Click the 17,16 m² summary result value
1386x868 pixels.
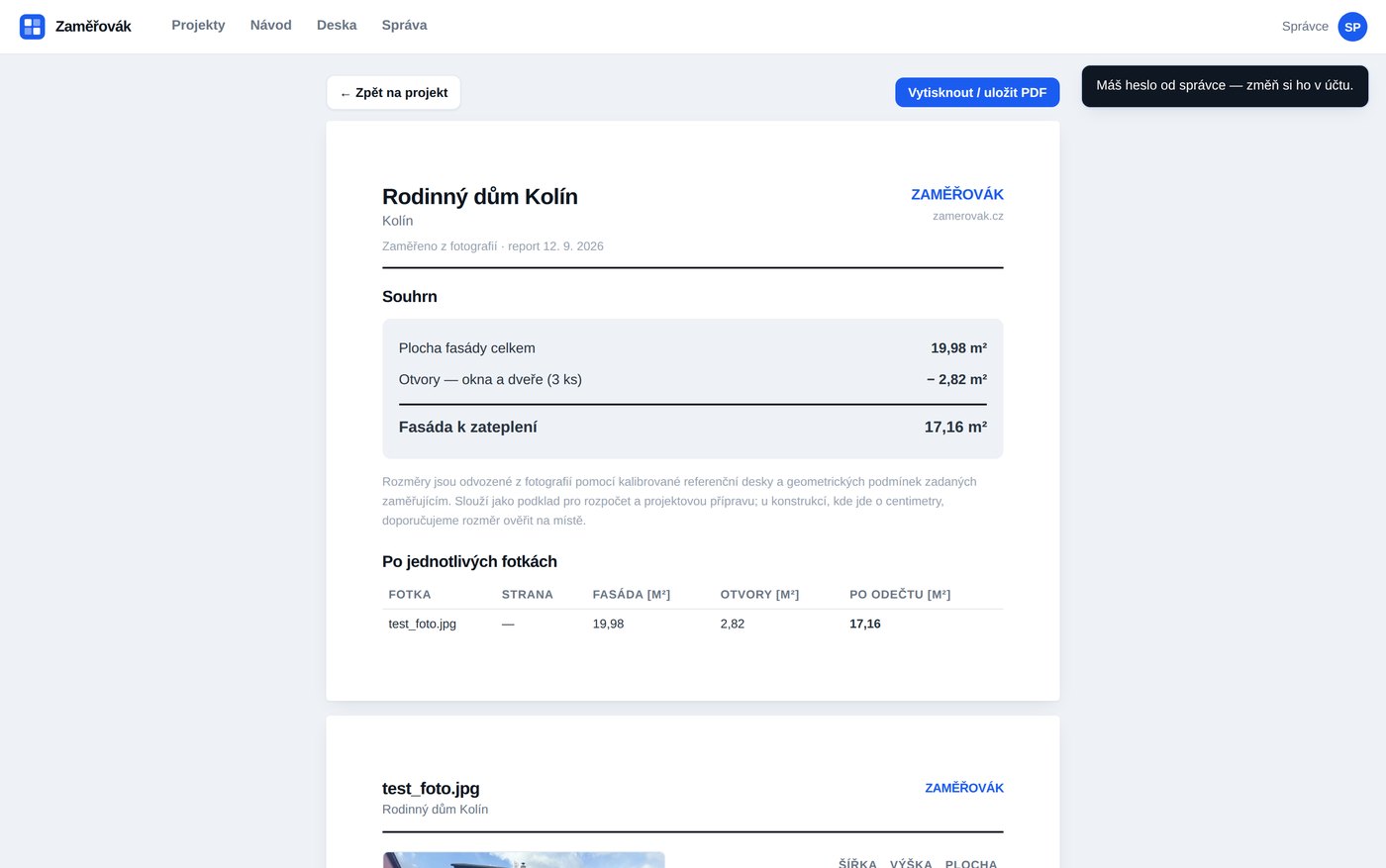(x=955, y=428)
